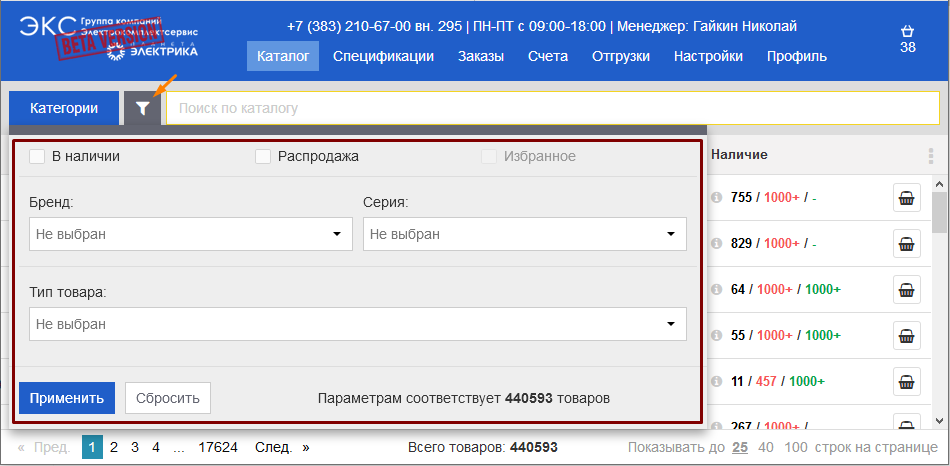Click the vertical scrollbar of product list
The image size is (950, 466).
[940, 300]
